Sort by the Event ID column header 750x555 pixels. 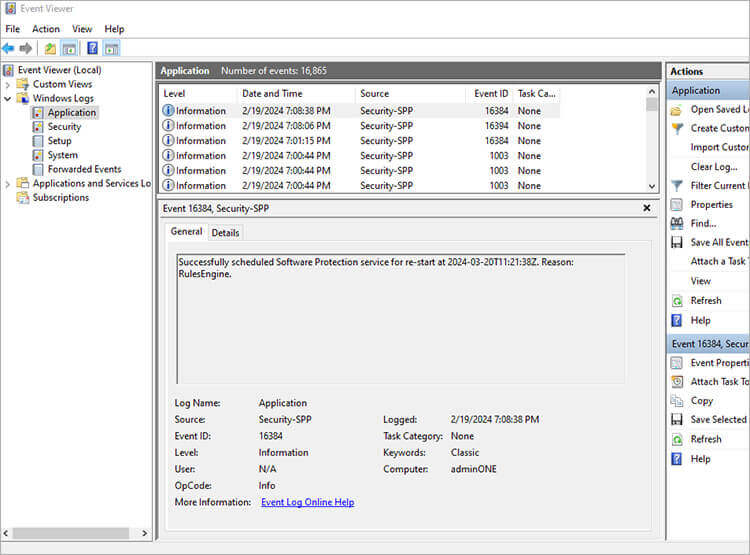point(490,94)
